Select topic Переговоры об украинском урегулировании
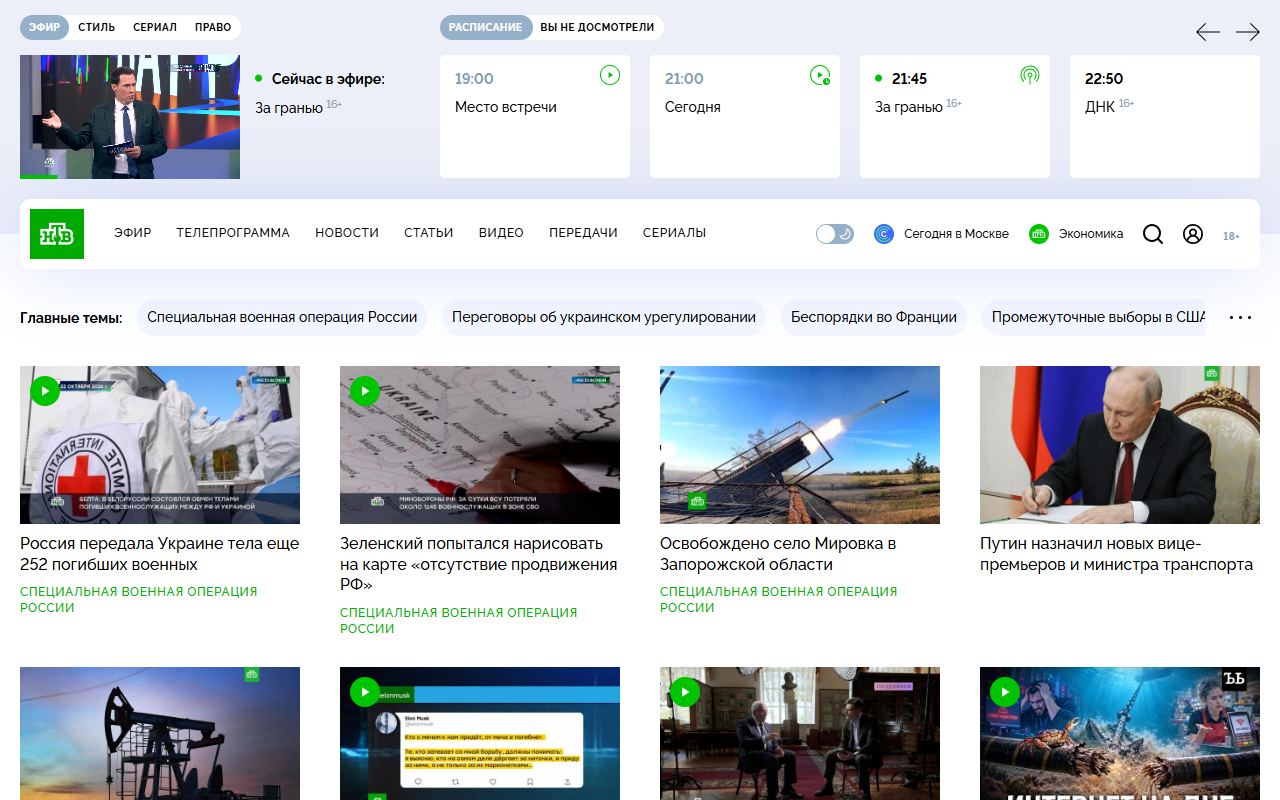The width and height of the screenshot is (1280, 800). click(604, 317)
